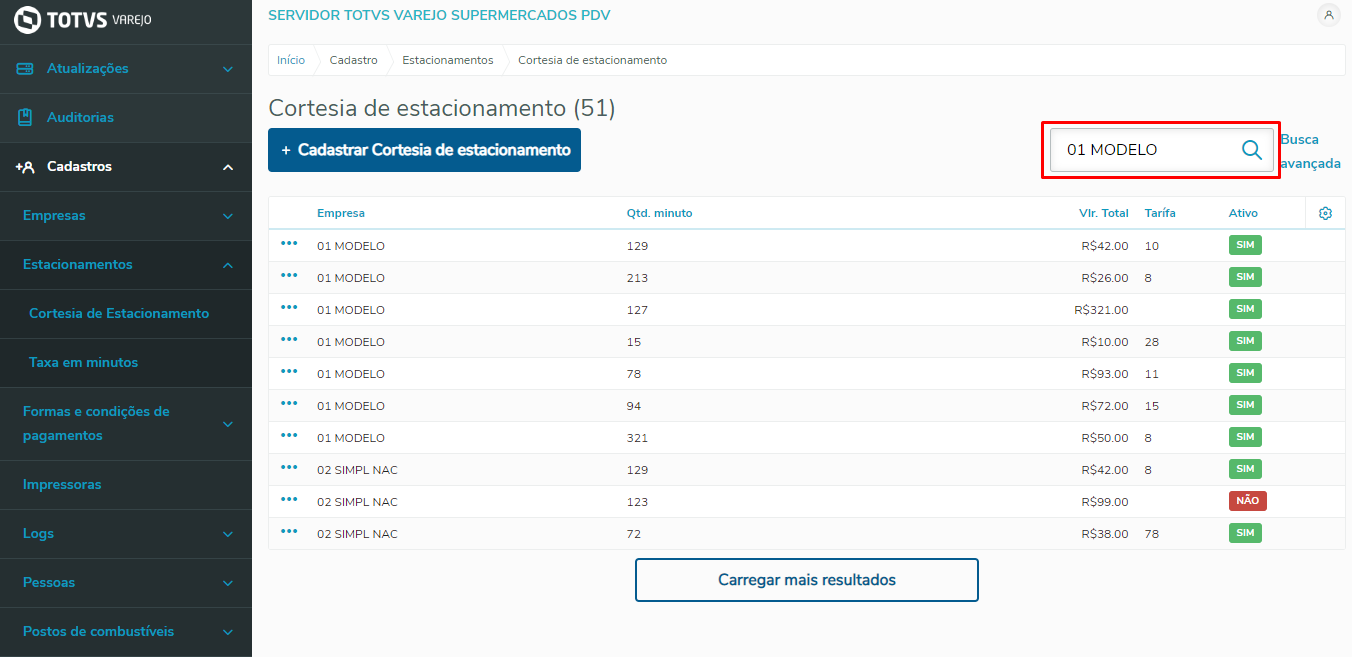Open actions dots for row with 213 minutes
This screenshot has height=657, width=1352.
[289, 275]
